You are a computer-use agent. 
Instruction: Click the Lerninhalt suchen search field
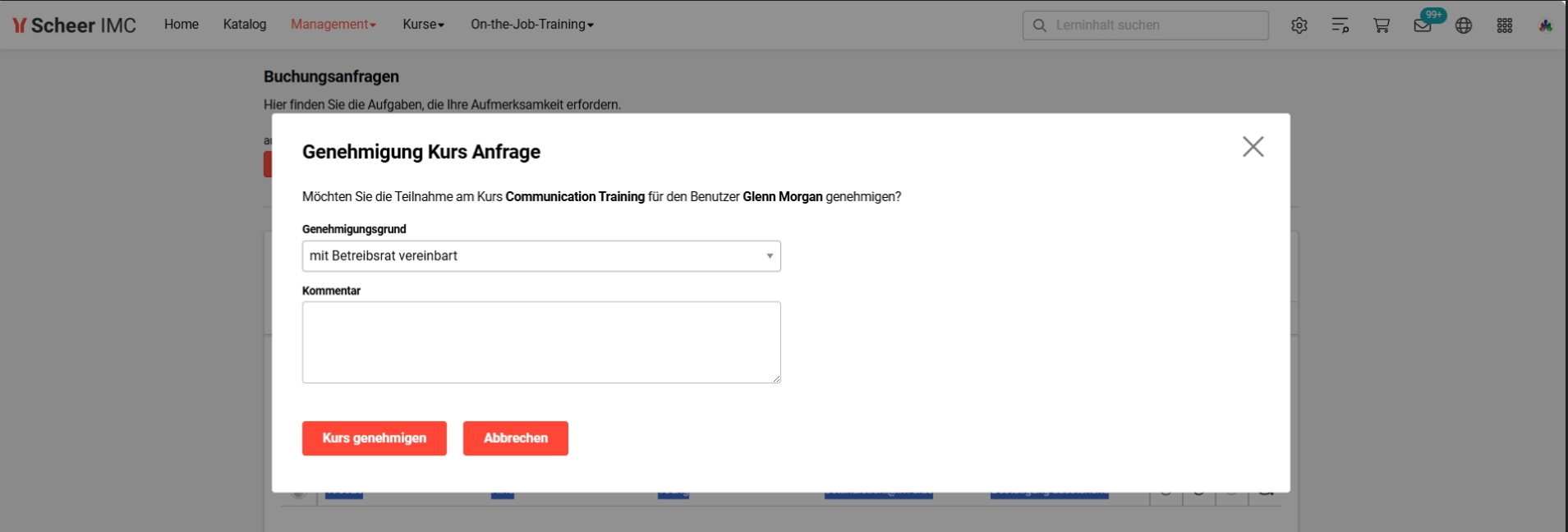1145,25
